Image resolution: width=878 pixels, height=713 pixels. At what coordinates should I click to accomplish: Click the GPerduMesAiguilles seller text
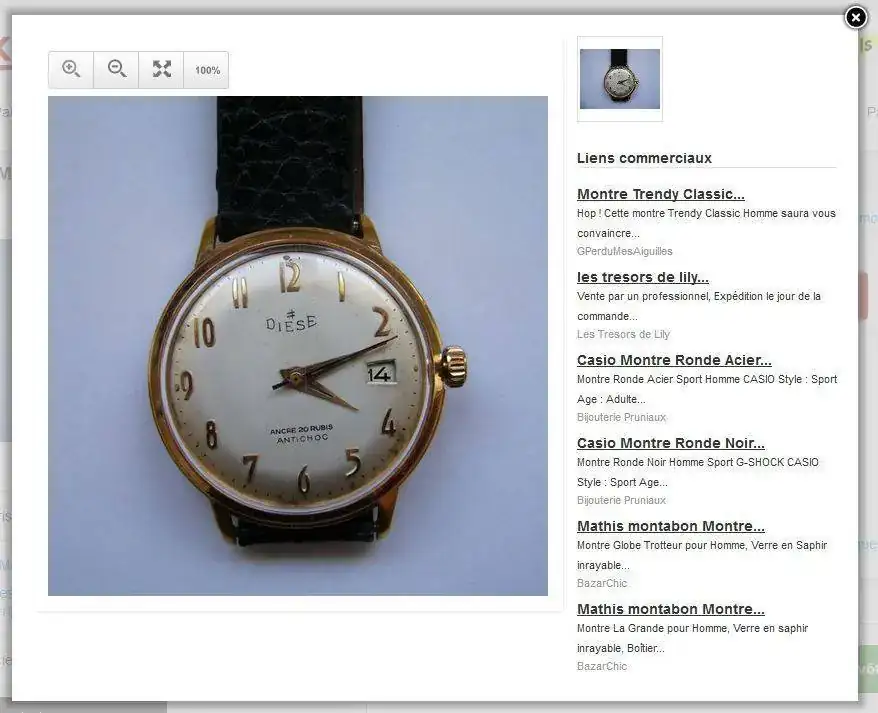click(x=625, y=251)
